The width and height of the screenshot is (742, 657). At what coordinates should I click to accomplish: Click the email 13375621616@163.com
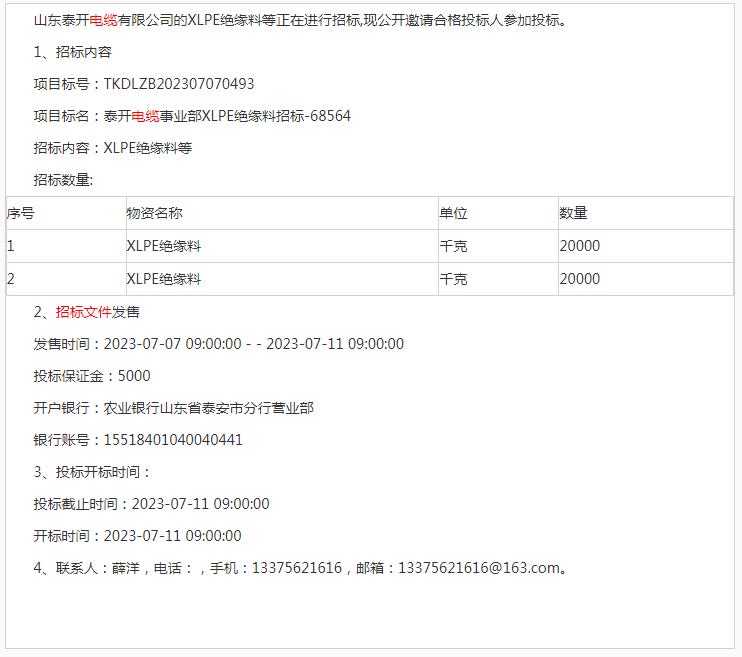(x=479, y=568)
